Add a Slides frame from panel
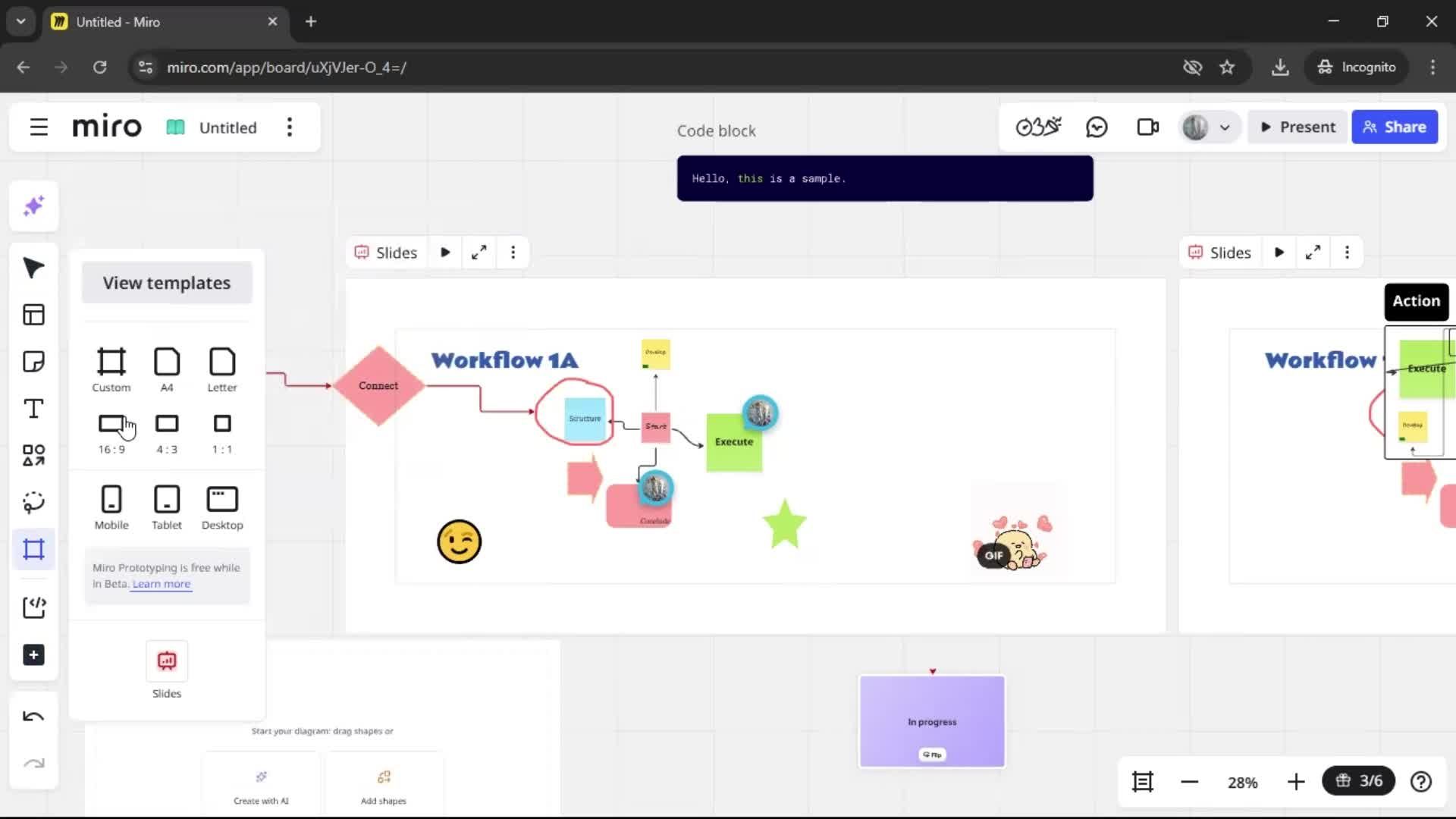1456x819 pixels. click(x=167, y=670)
